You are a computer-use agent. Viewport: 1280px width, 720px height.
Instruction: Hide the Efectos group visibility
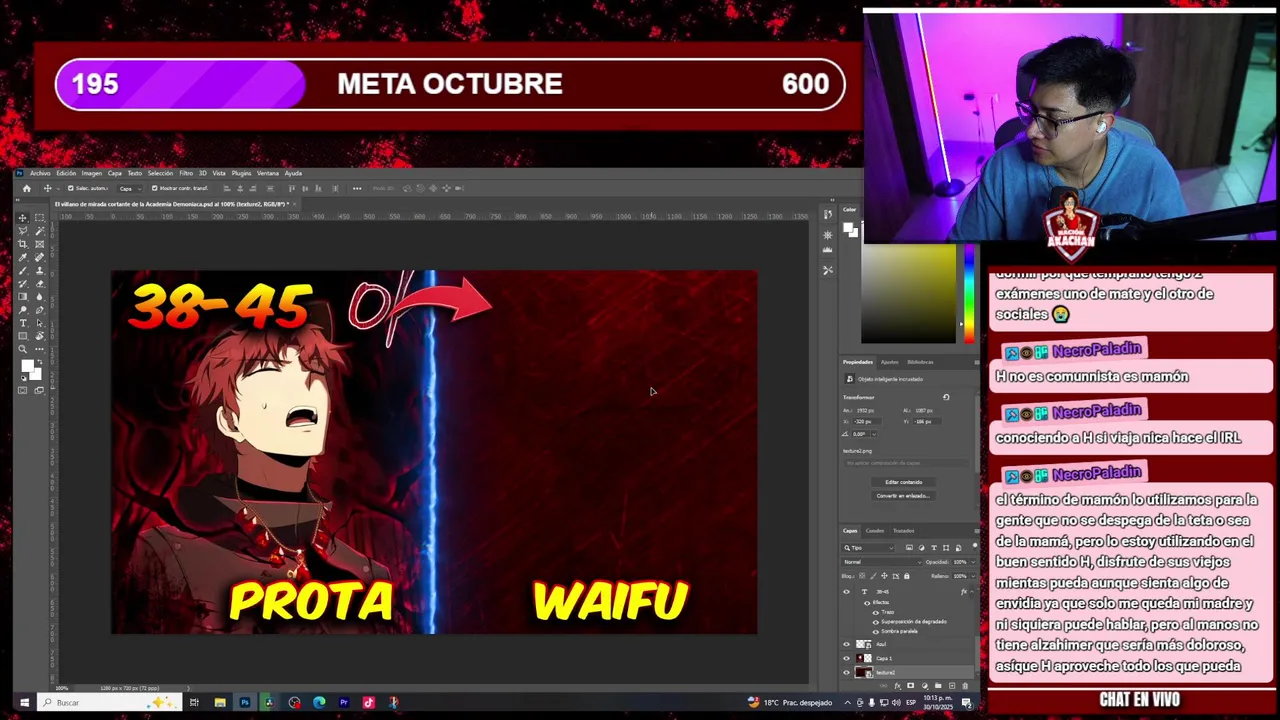(x=867, y=603)
